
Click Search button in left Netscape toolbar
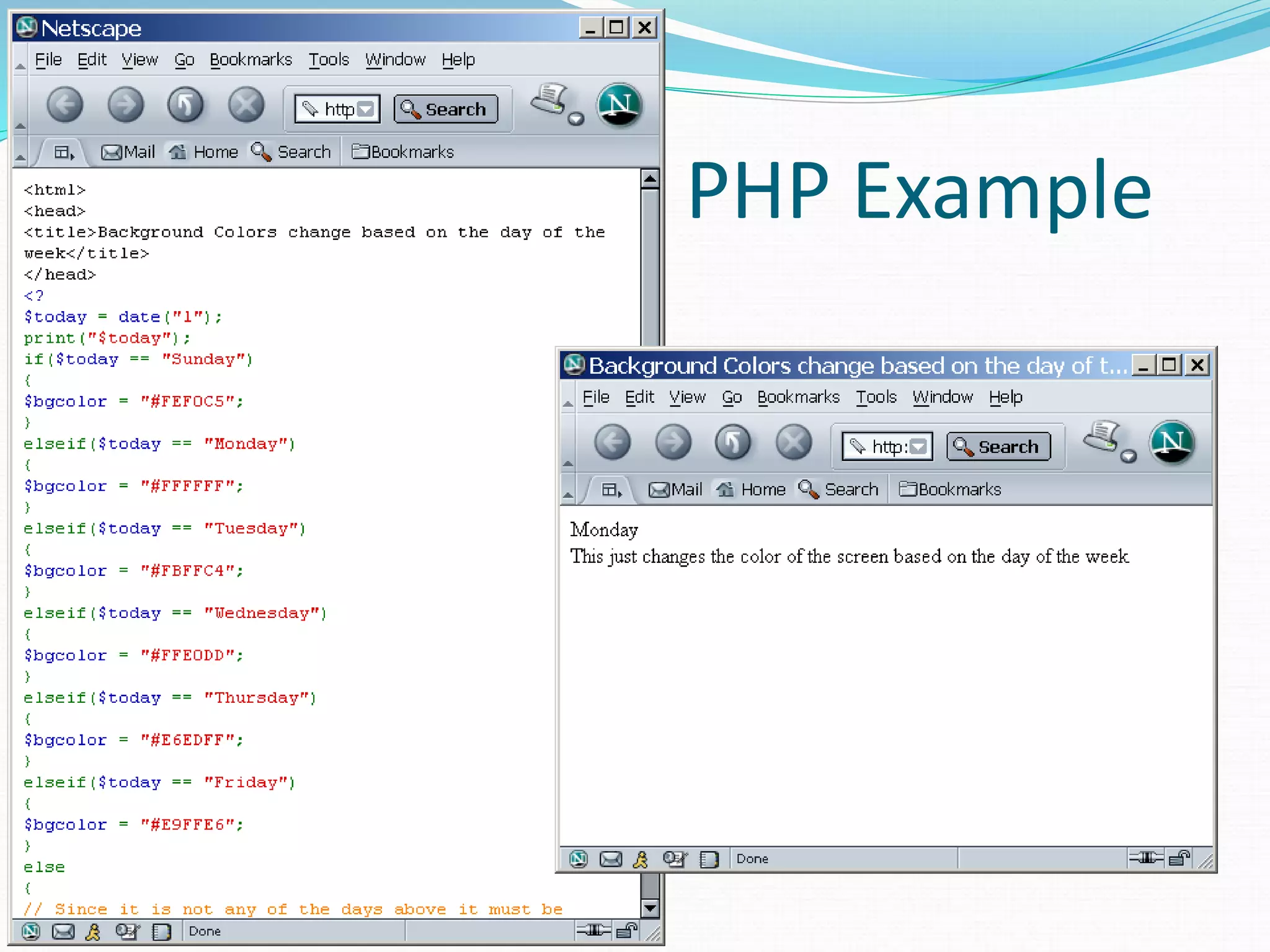click(x=446, y=109)
